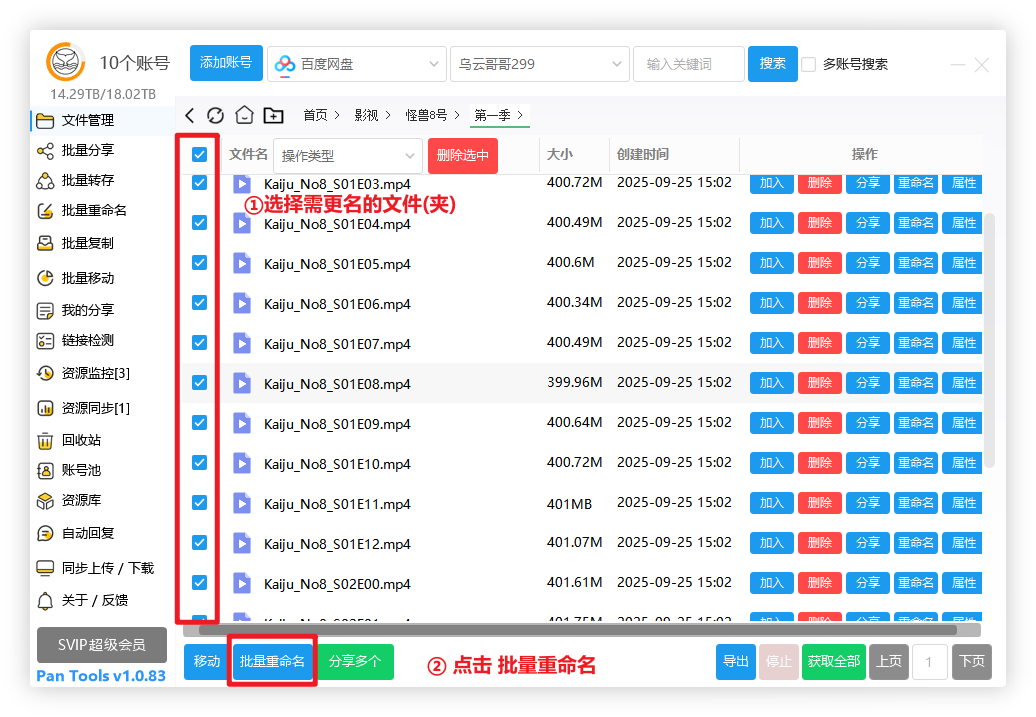This screenshot has width=1036, height=717.
Task: Click the home folder icon
Action: 244,116
